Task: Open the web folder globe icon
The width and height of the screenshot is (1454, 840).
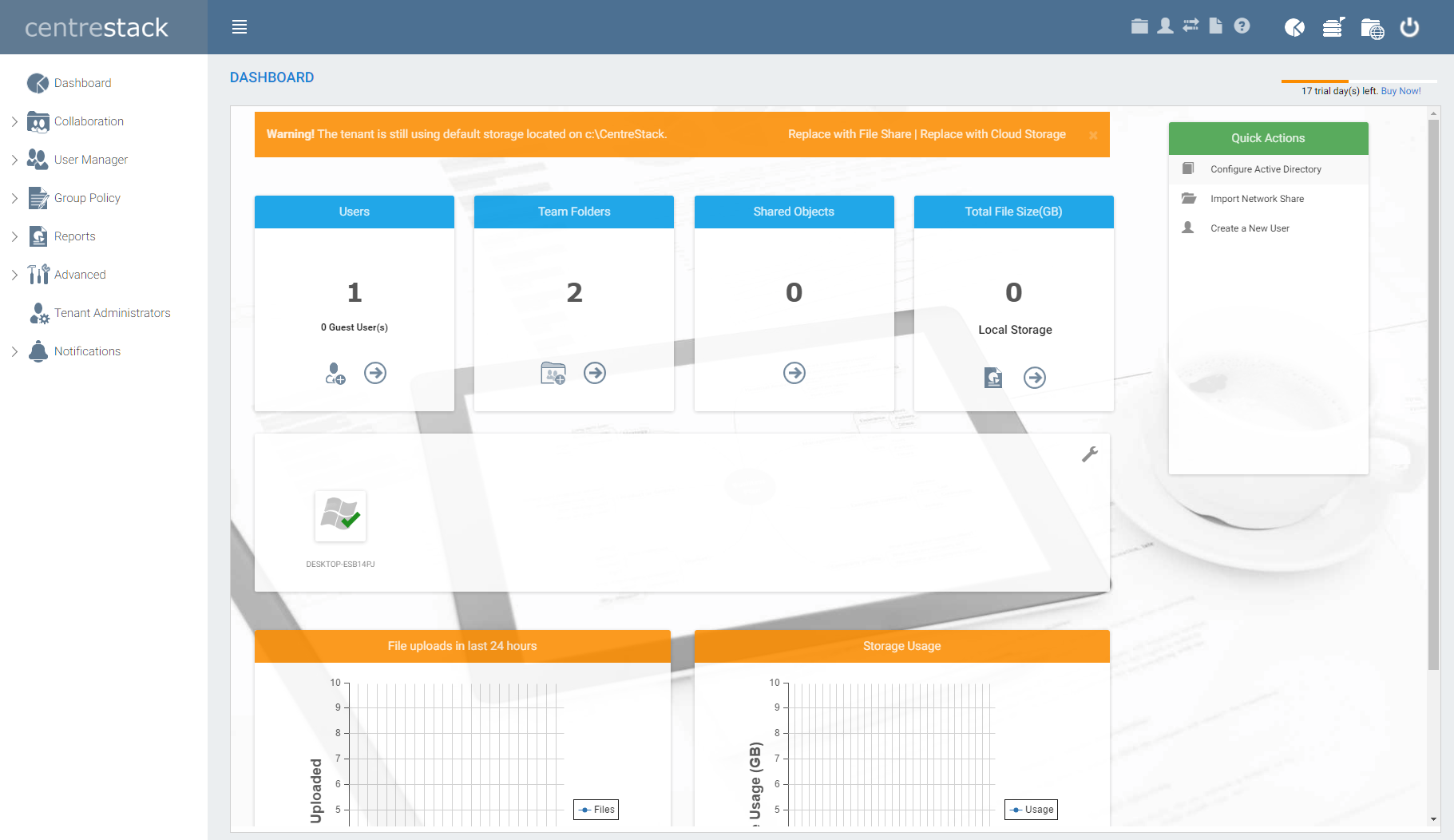Action: (x=1372, y=29)
